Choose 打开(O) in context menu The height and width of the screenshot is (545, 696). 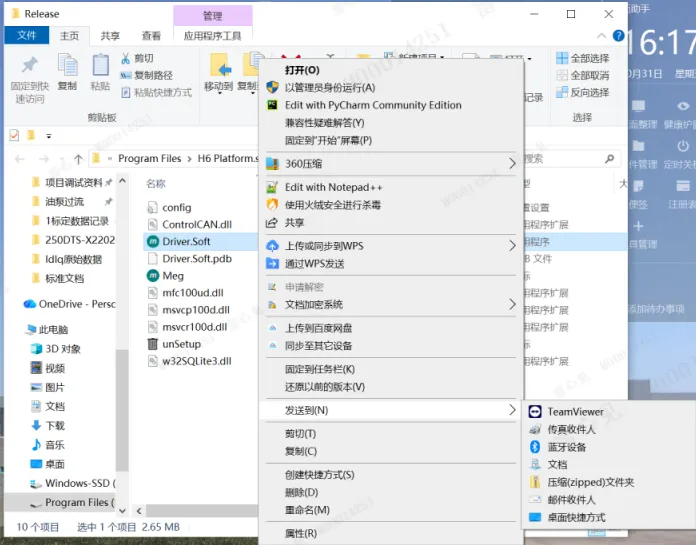(x=391, y=70)
